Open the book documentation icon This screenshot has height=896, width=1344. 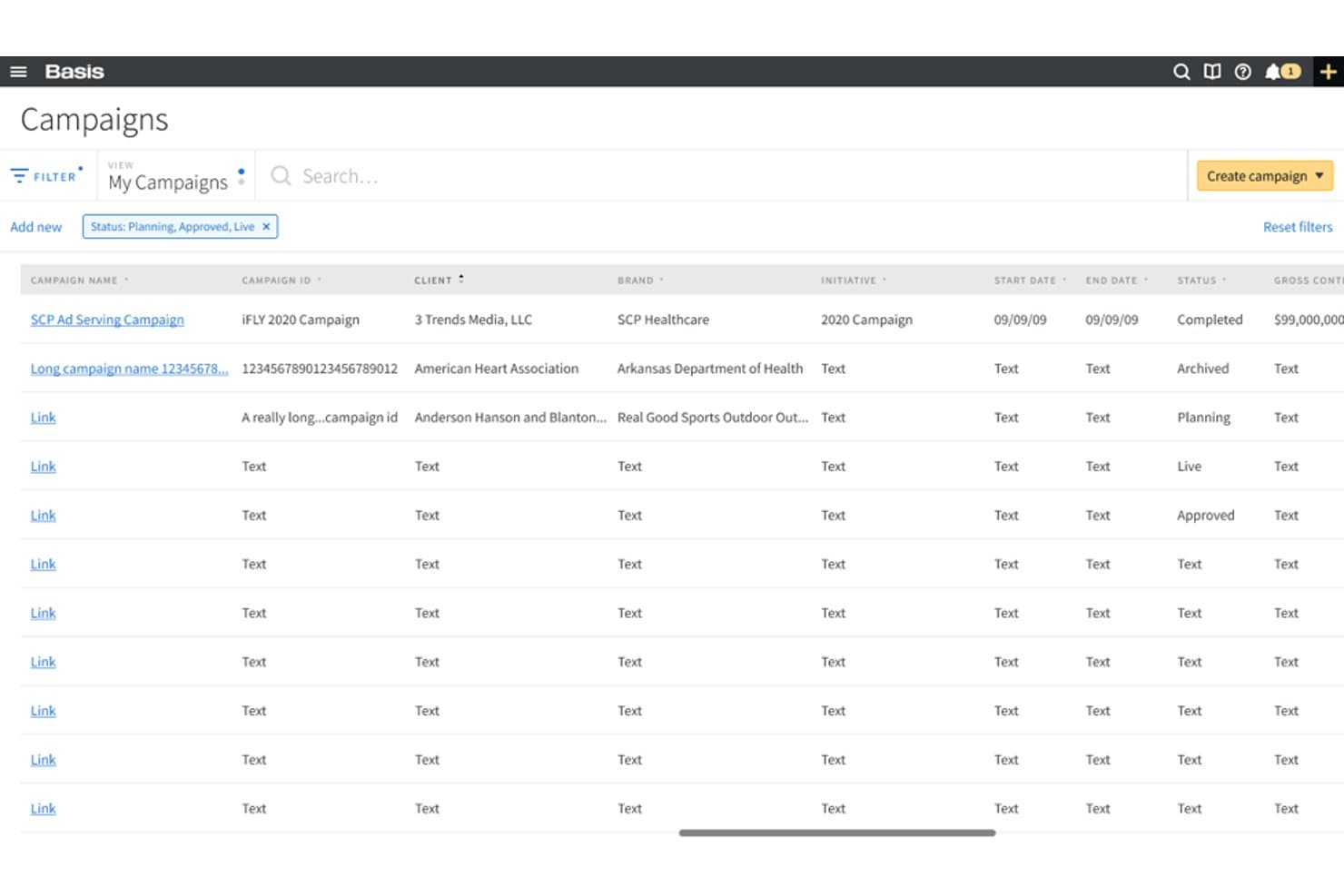(1212, 72)
